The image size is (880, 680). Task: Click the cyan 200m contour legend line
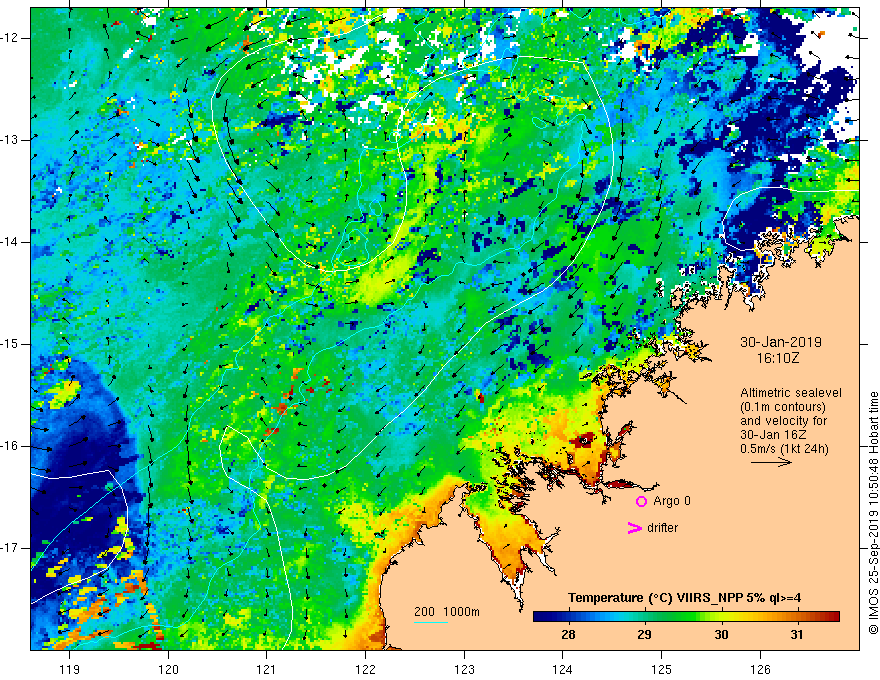(x=431, y=622)
